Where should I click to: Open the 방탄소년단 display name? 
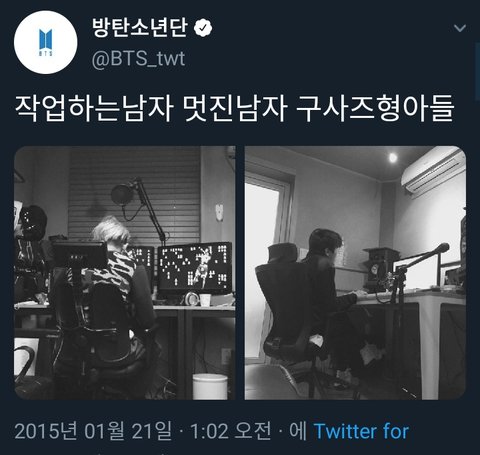tap(140, 28)
